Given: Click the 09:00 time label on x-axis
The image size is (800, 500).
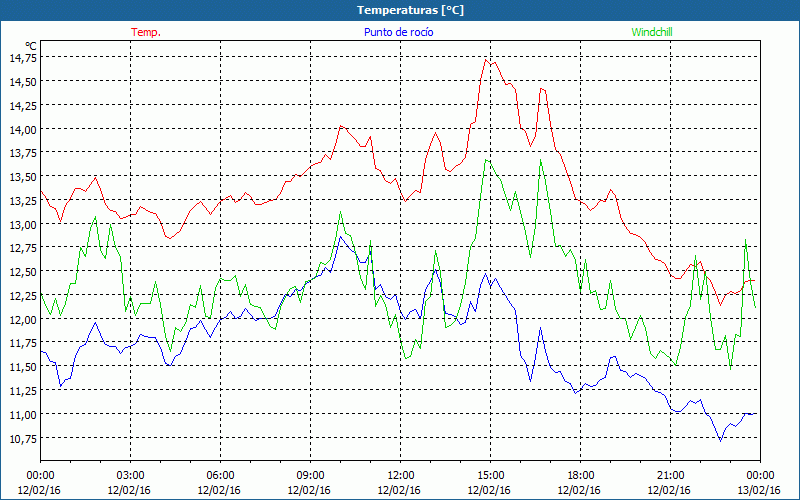Looking at the screenshot, I should point(310,476).
